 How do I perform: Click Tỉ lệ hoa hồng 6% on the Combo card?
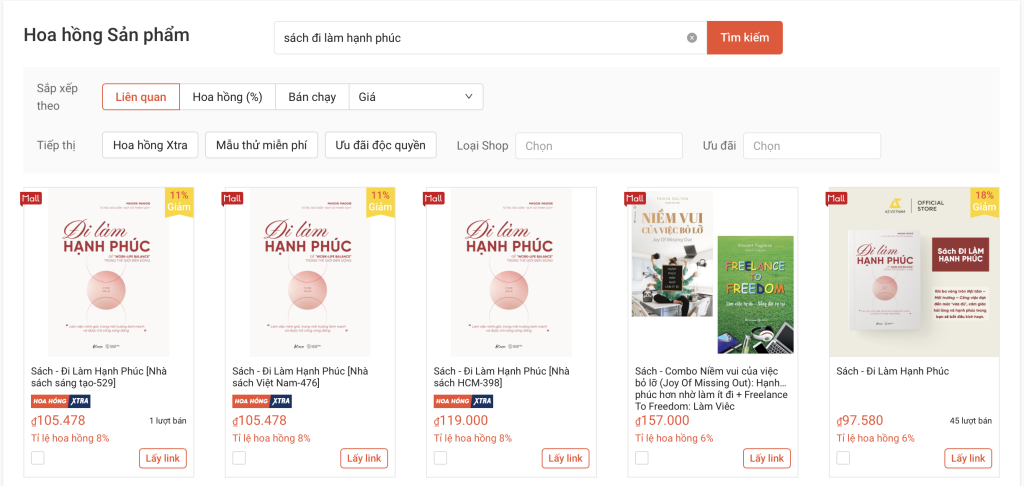click(x=675, y=438)
